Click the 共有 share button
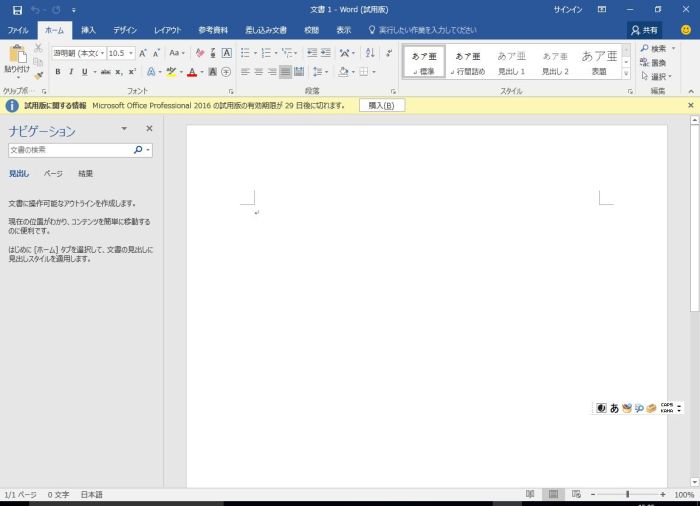700x506 pixels. 645,30
